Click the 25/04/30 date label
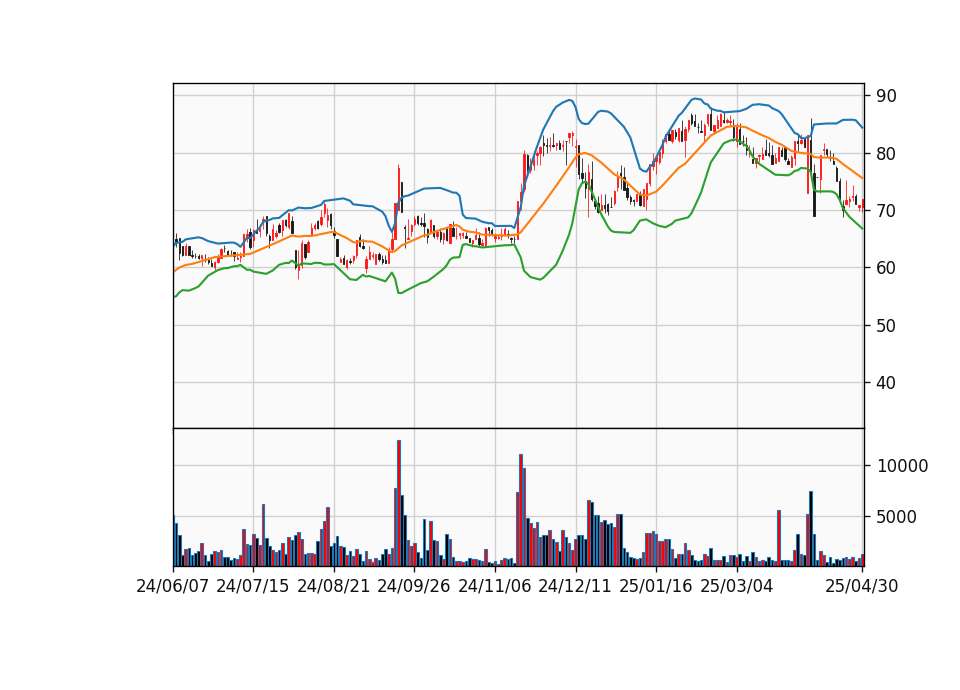This screenshot has width=960, height=690. click(861, 586)
